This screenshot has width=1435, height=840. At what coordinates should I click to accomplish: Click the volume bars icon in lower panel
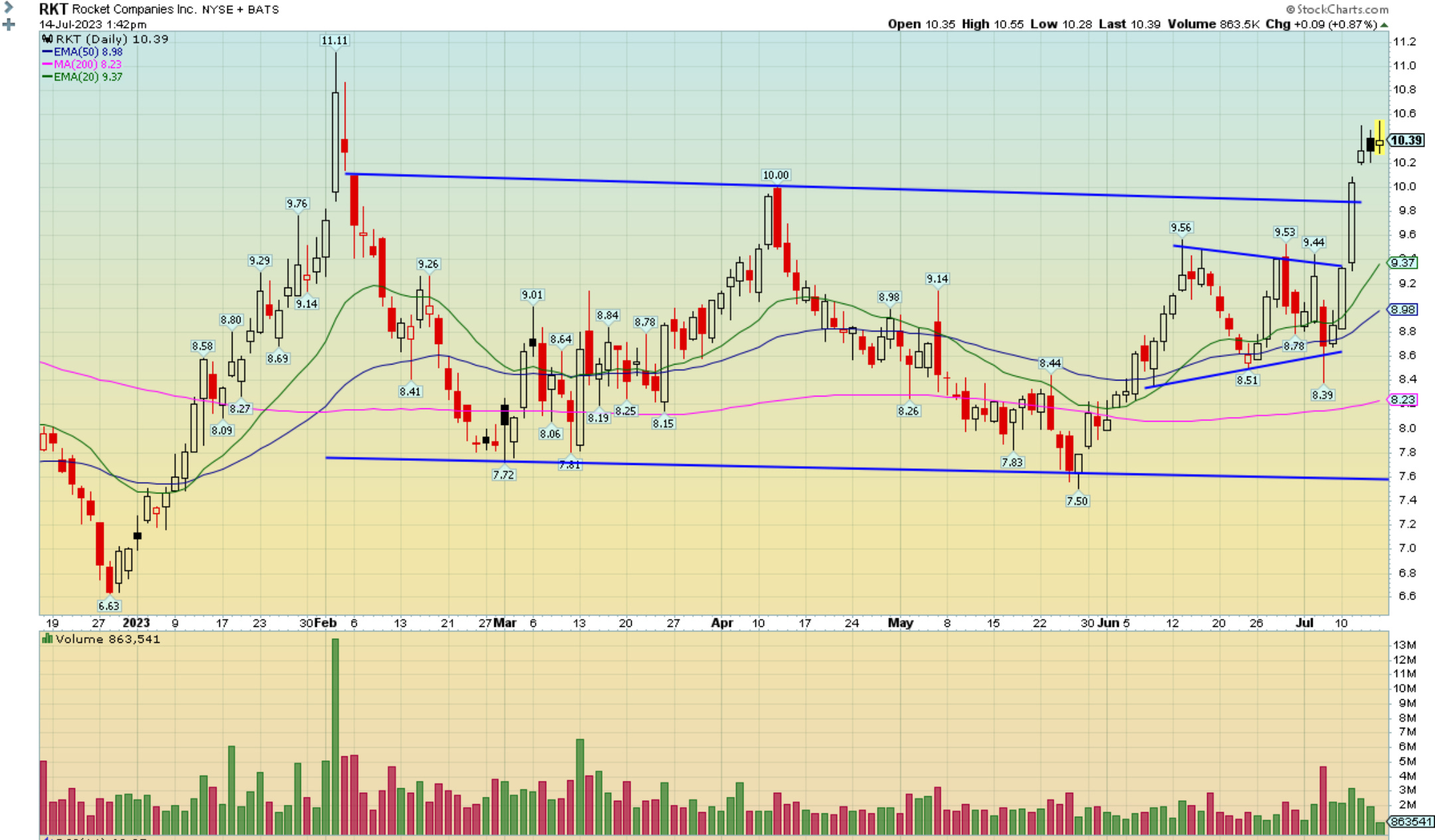[x=48, y=639]
